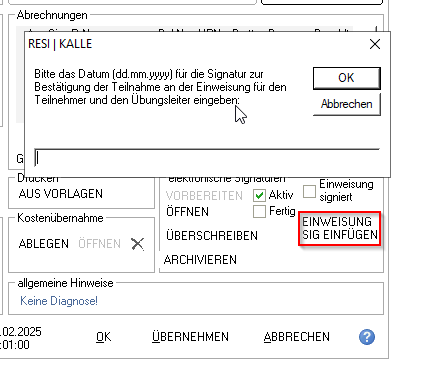Open the blue help question mark icon

(x=367, y=337)
